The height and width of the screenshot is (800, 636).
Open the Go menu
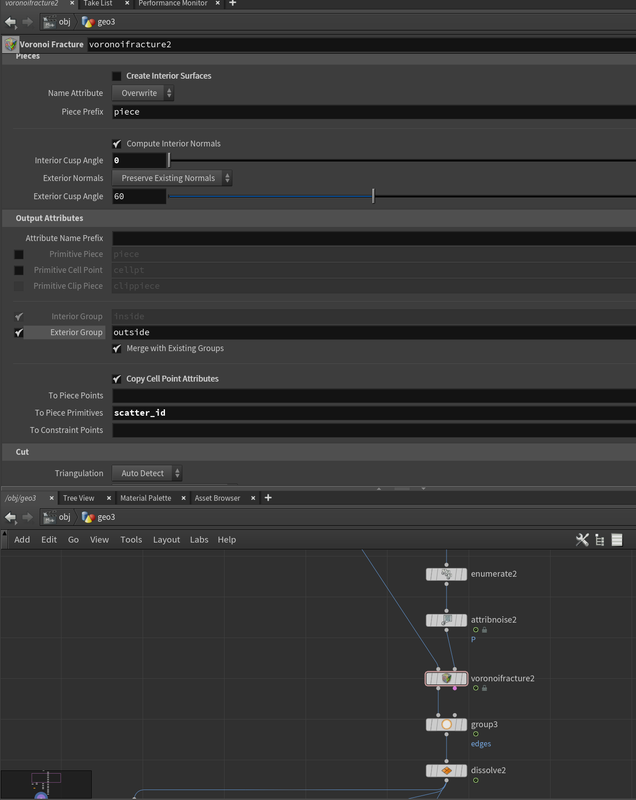tap(73, 540)
